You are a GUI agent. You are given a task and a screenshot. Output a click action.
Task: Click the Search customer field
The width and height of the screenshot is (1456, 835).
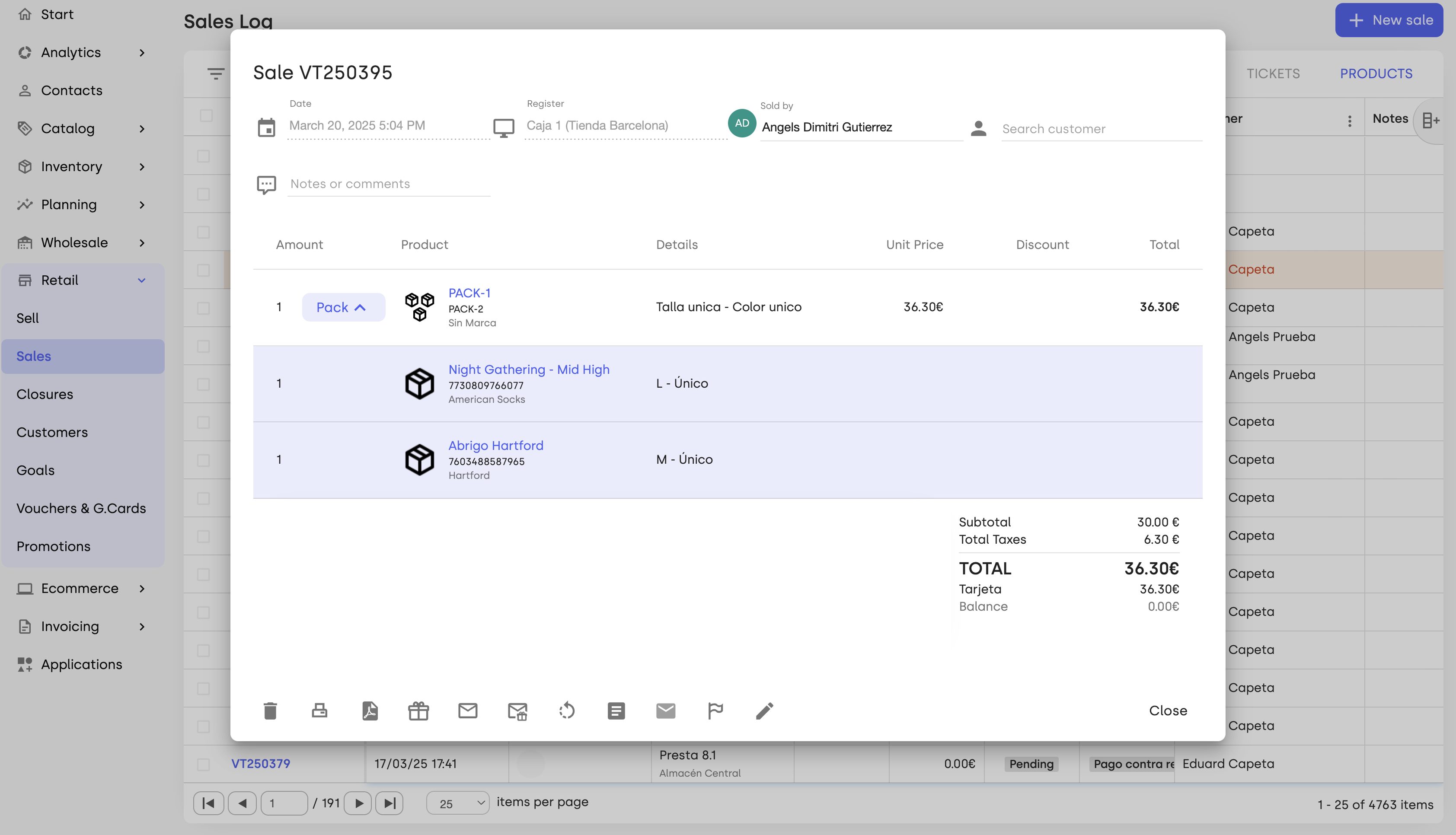tap(1102, 129)
